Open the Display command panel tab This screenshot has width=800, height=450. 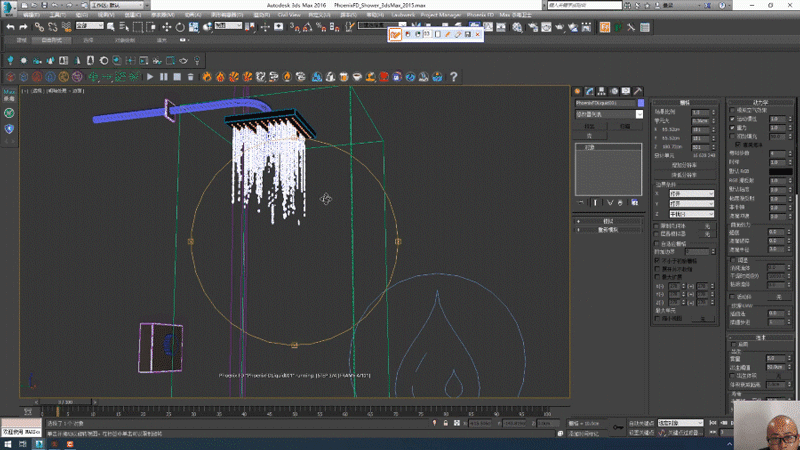point(626,91)
